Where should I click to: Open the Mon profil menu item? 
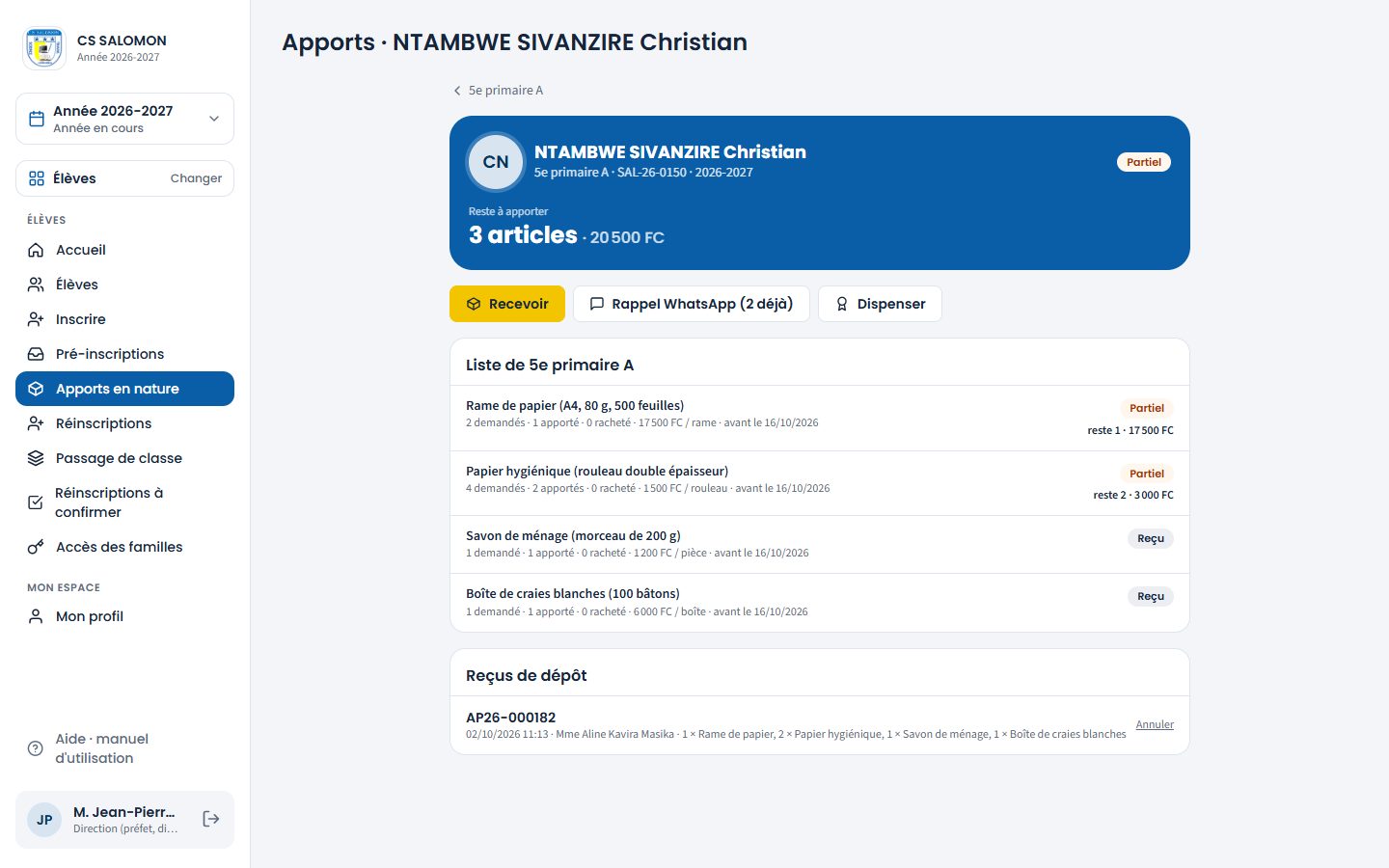tap(124, 616)
